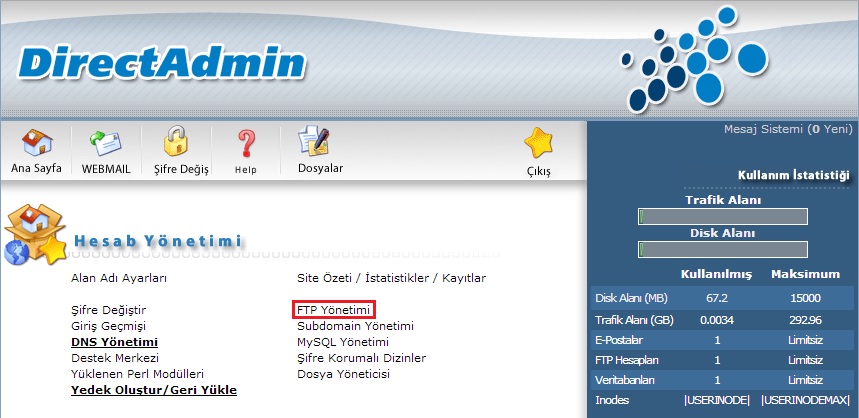Click the Ana Sayfa label
This screenshot has width=859, height=418.
click(36, 168)
